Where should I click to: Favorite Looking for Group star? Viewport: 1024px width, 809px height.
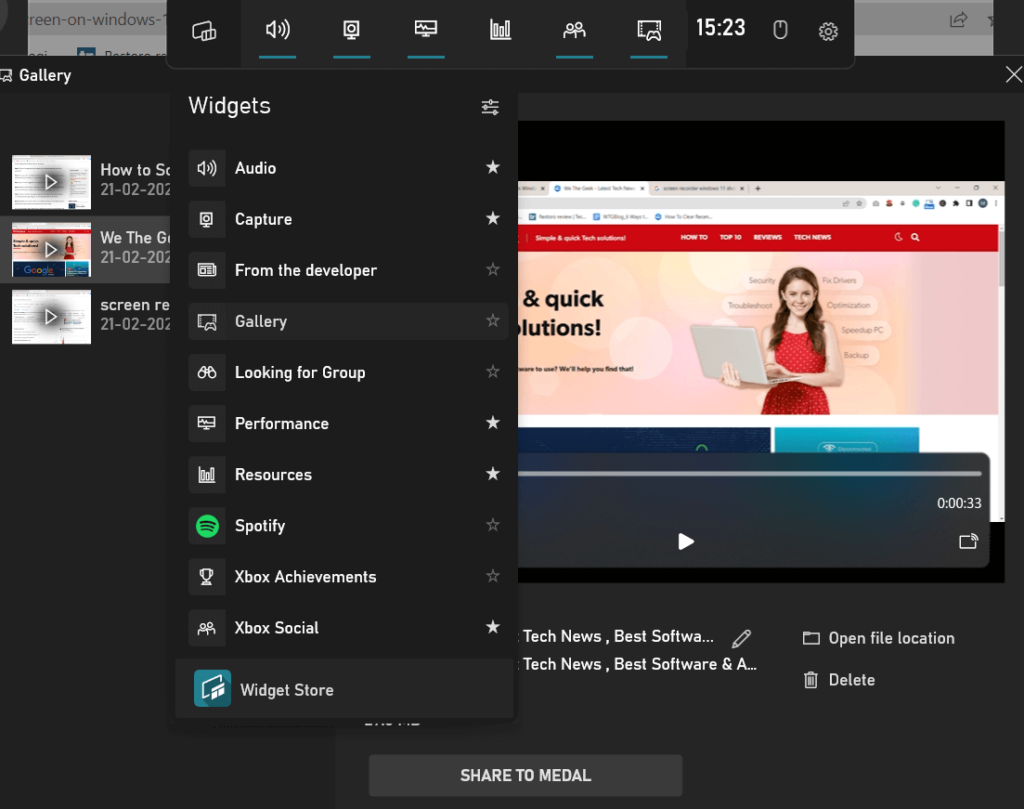pos(492,372)
